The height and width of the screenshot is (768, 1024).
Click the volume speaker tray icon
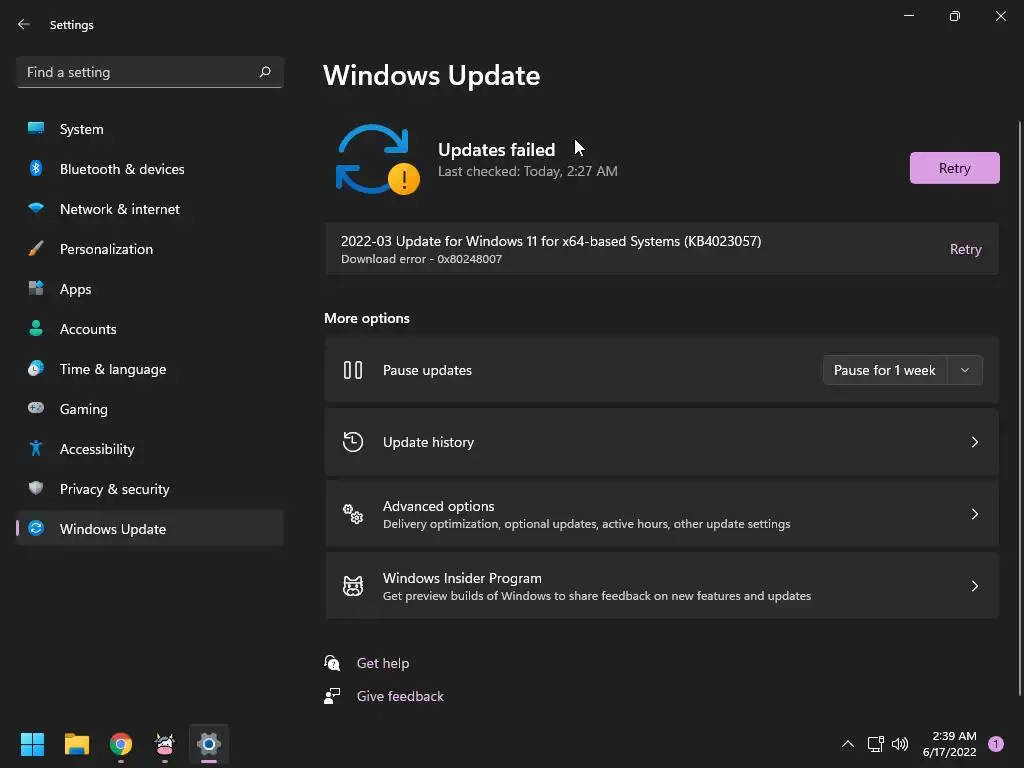(x=900, y=744)
